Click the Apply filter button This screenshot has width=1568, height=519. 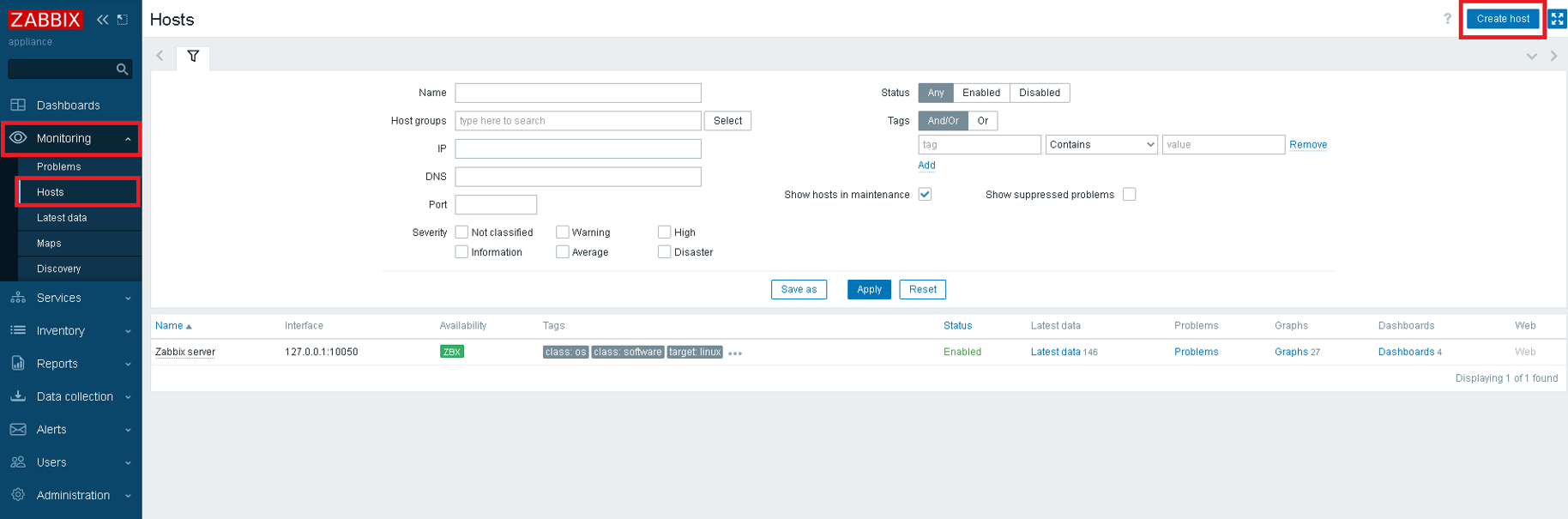[869, 289]
